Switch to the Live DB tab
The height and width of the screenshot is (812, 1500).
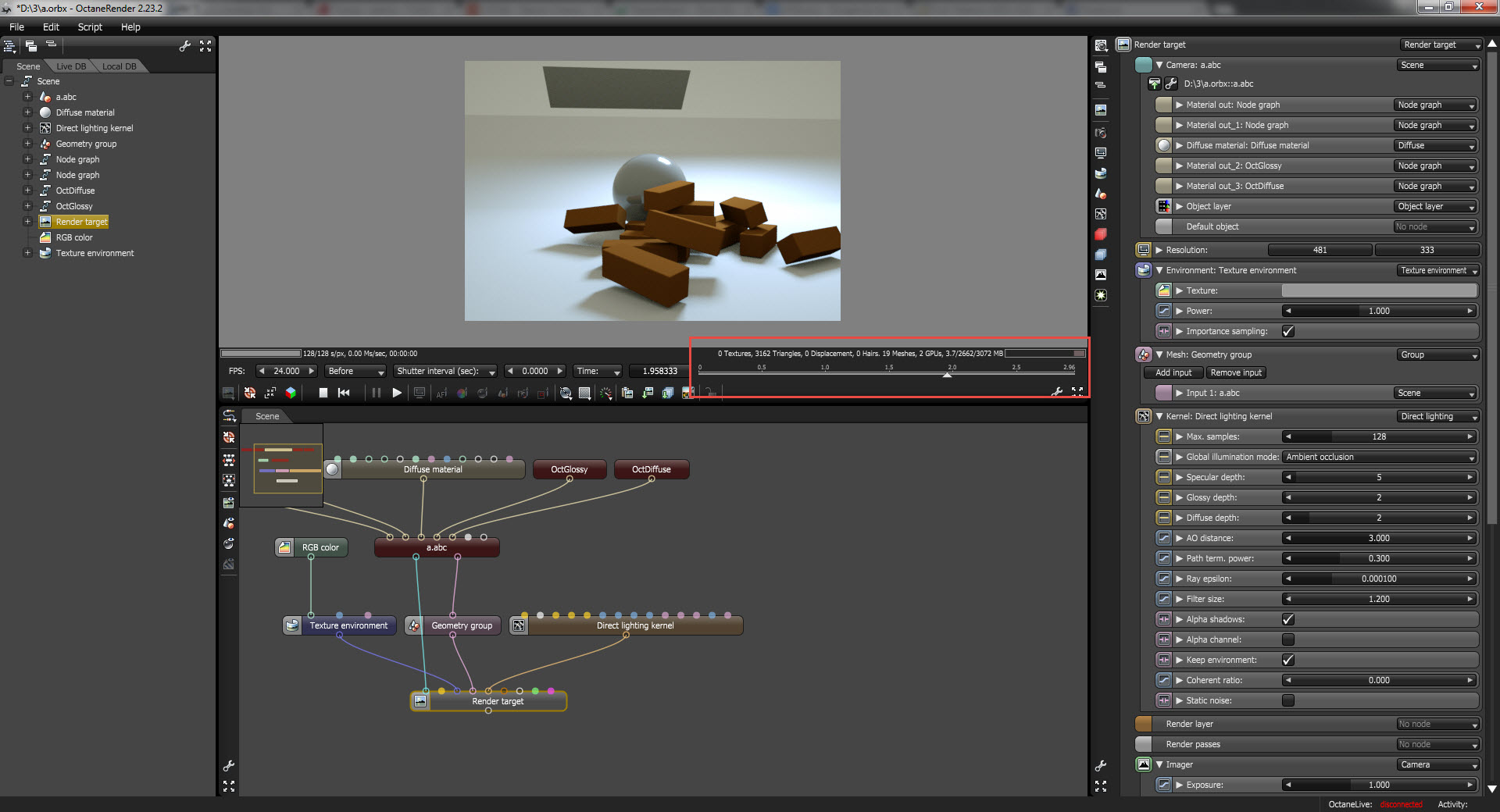(71, 66)
